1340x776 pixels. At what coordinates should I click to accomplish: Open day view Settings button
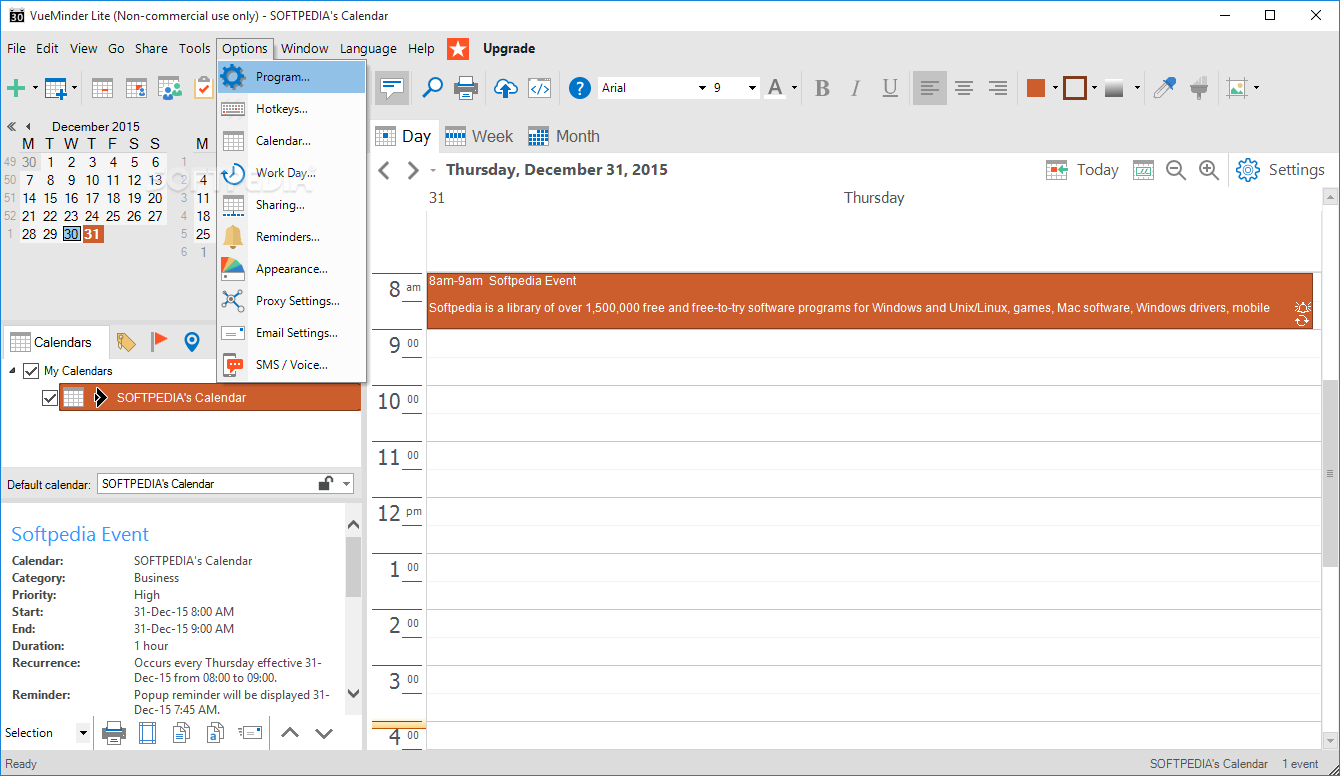point(1281,170)
